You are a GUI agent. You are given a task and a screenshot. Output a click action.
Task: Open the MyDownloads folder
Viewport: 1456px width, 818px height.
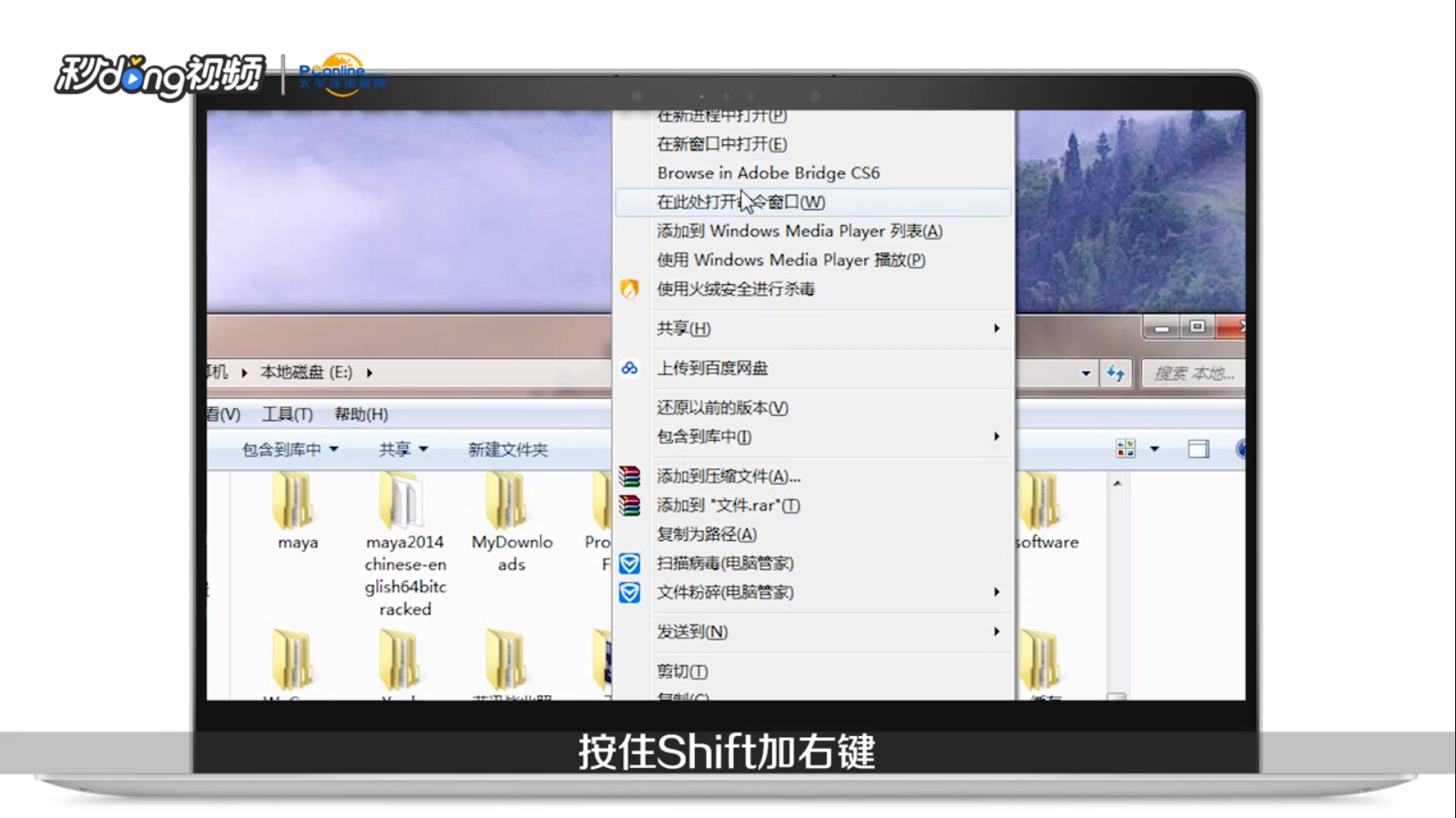[511, 523]
